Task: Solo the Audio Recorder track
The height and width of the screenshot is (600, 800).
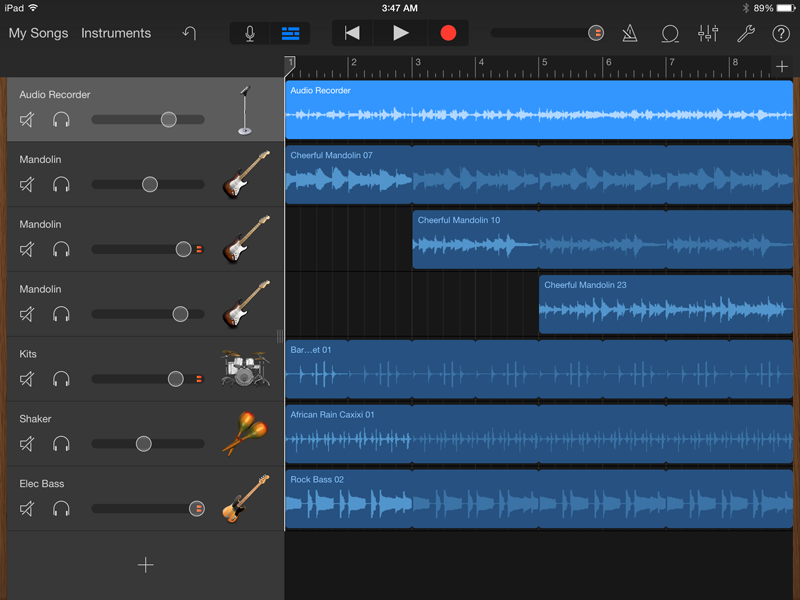Action: 61,119
